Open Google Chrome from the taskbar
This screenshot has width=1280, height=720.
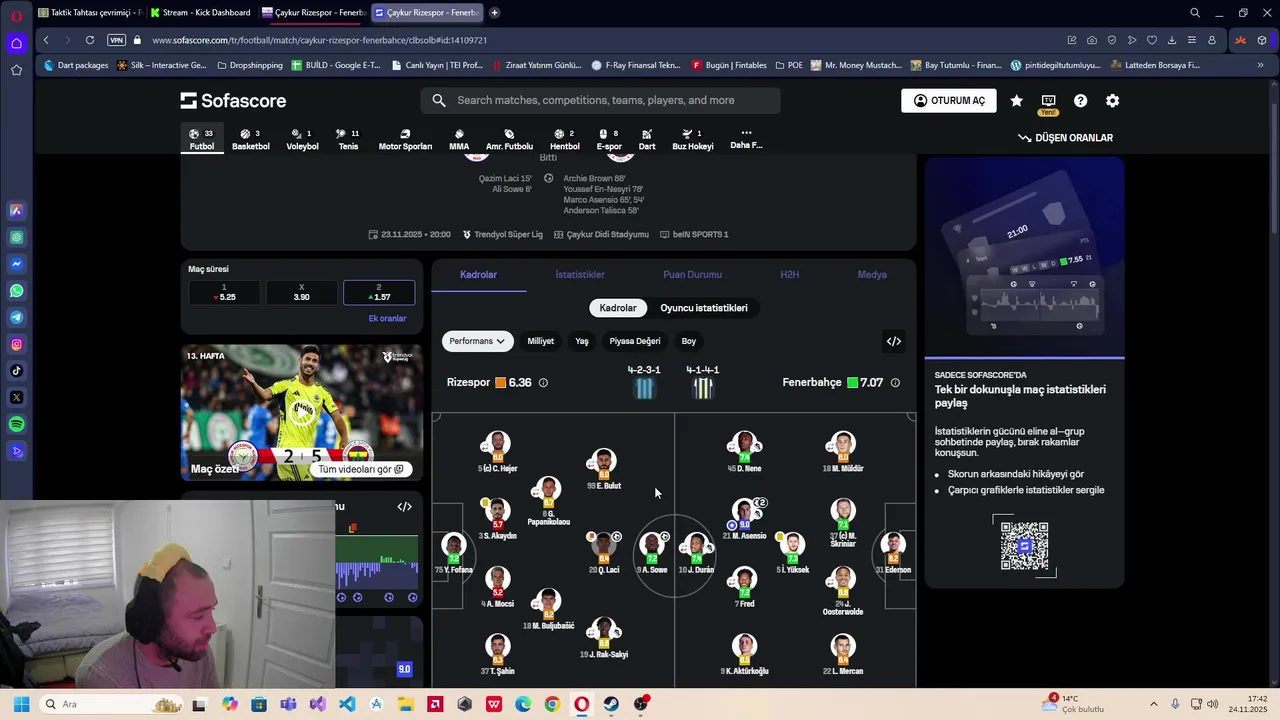click(552, 704)
